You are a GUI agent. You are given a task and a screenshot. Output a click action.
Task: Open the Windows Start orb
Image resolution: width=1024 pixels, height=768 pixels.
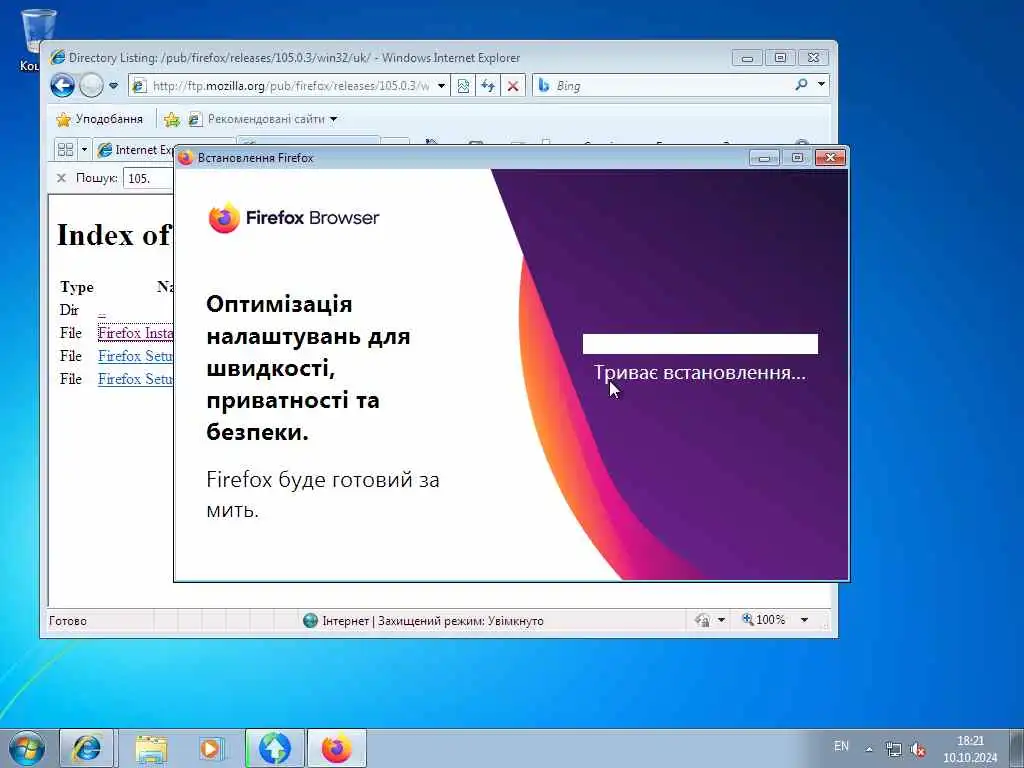(27, 748)
